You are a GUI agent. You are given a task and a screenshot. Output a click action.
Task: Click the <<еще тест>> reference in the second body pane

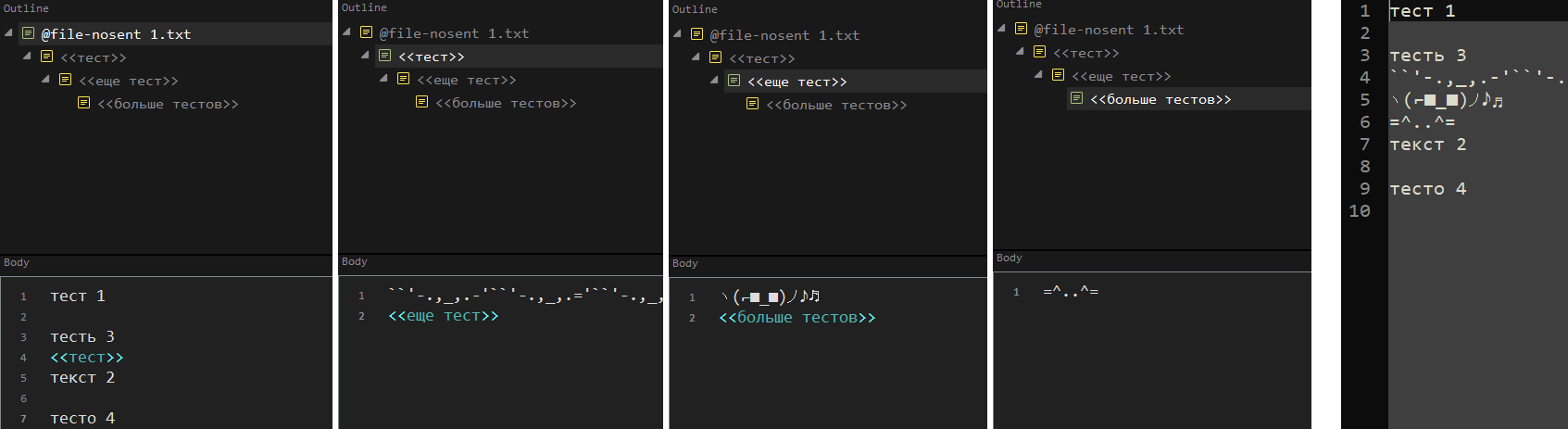[443, 316]
